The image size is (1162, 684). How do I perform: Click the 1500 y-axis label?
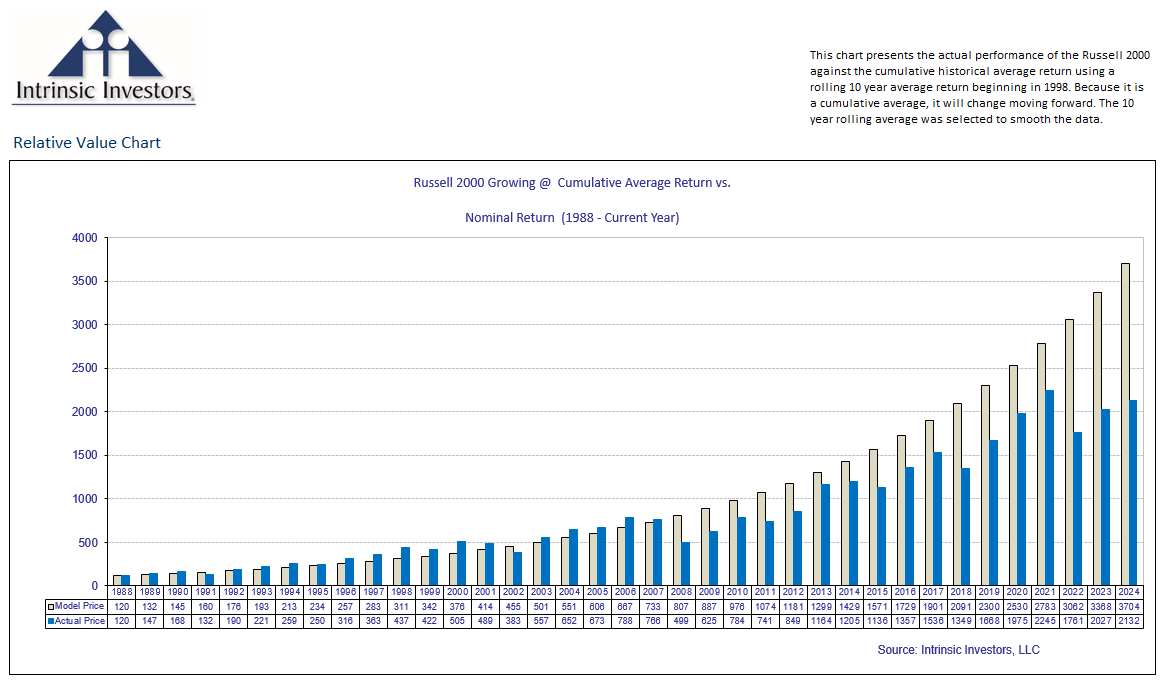[84, 455]
